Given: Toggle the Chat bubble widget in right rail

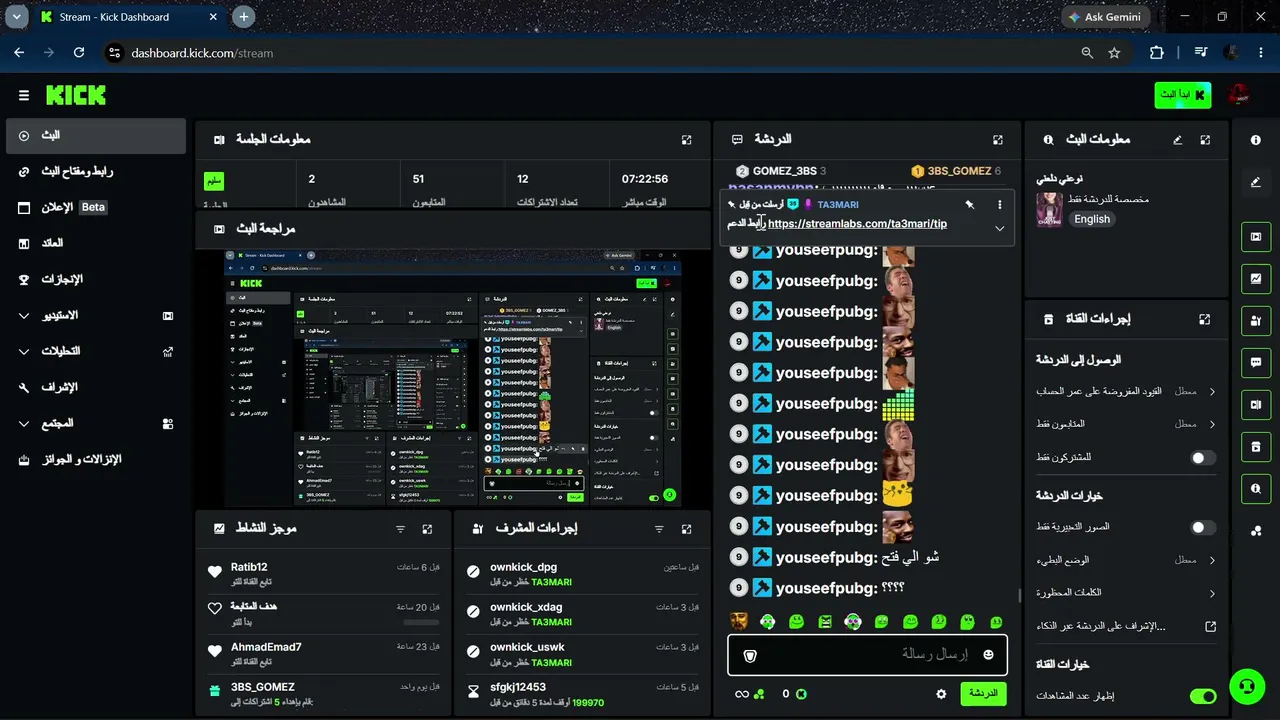Looking at the screenshot, I should pos(1256,362).
